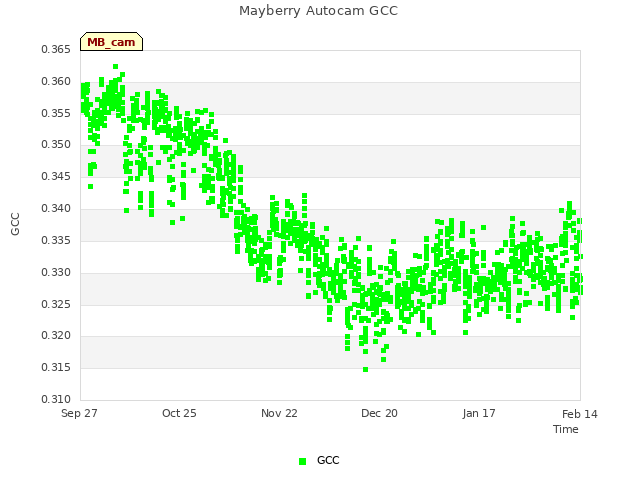Click the 0.320 y-axis value
Image resolution: width=640 pixels, height=480 pixels.
pyautogui.click(x=56, y=336)
